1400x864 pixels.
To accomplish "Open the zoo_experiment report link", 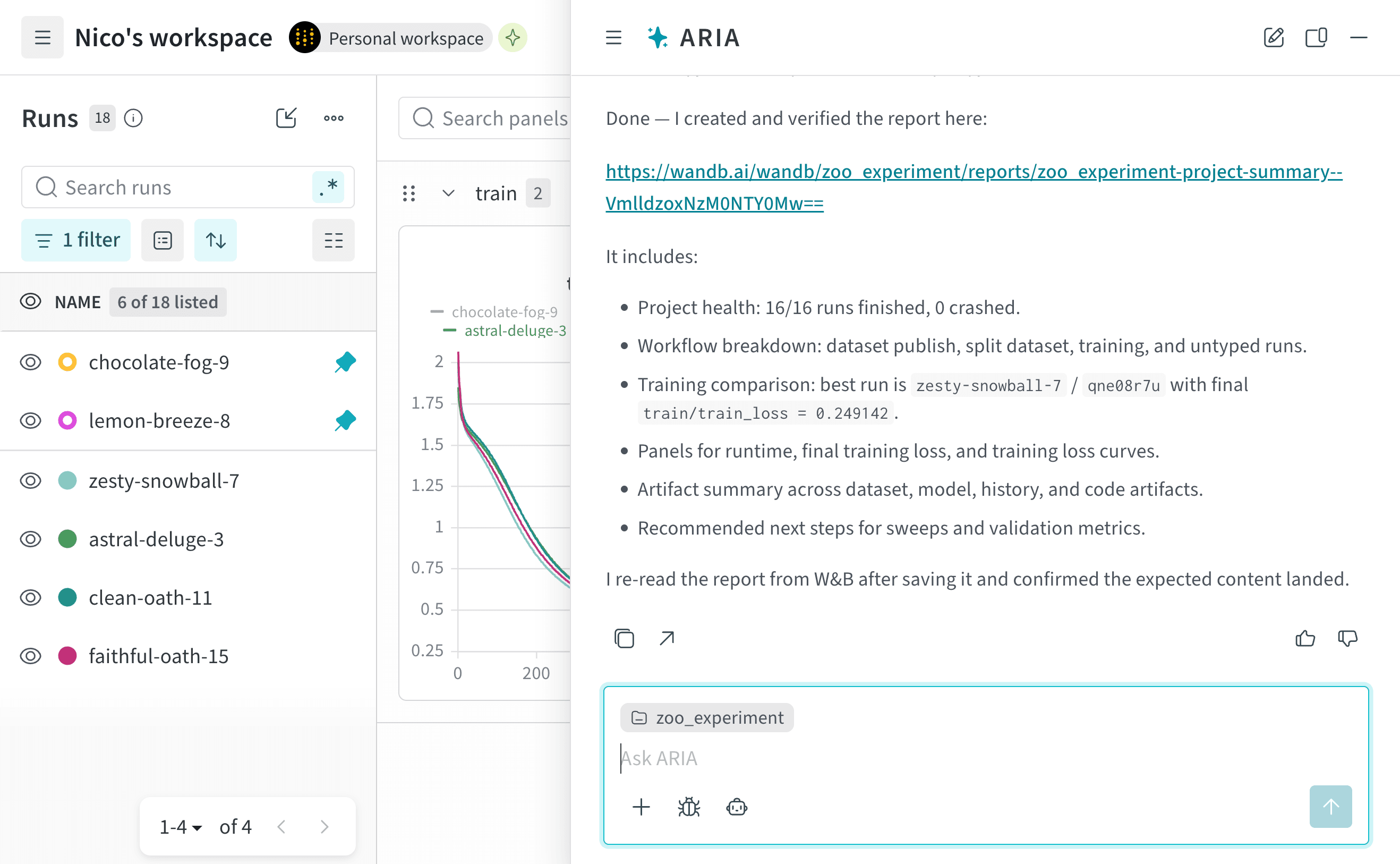I will (974, 188).
